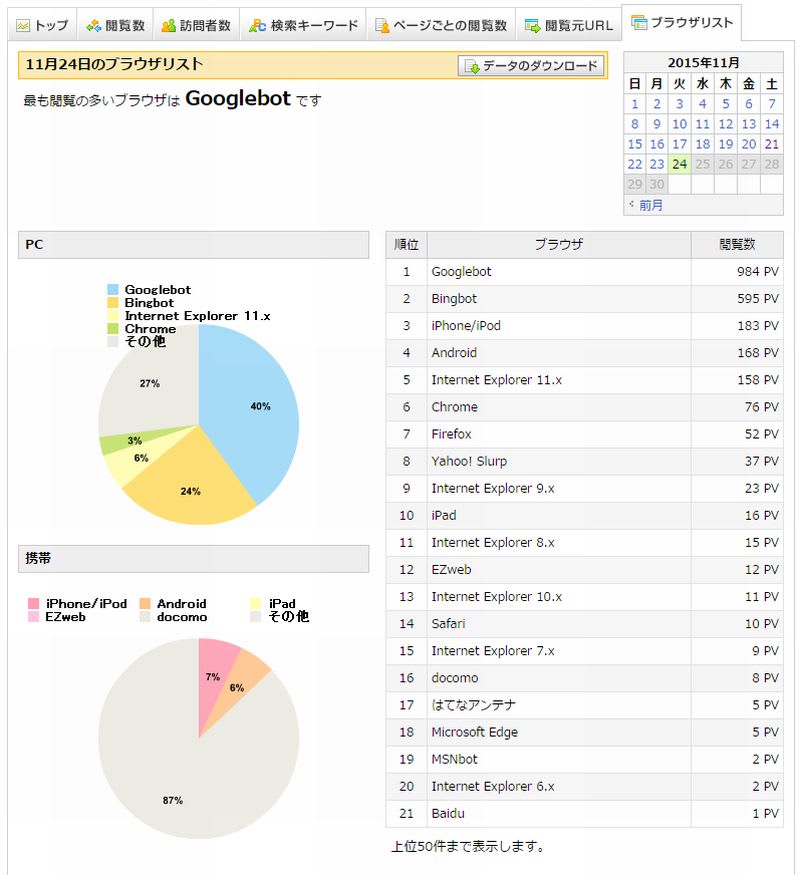Click the 検索キーワード tab icon

(257, 26)
